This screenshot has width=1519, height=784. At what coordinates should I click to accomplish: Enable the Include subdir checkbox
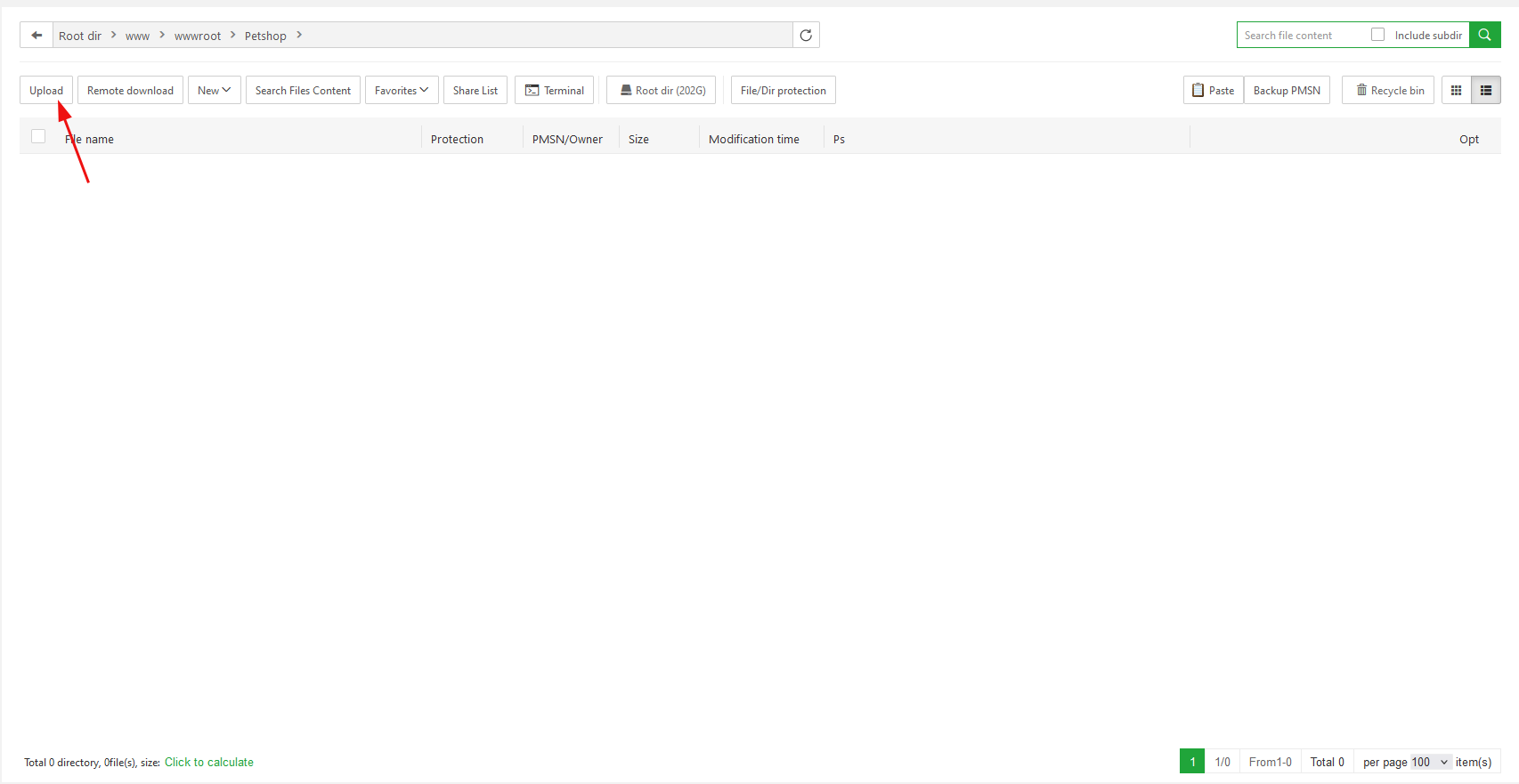pyautogui.click(x=1378, y=35)
